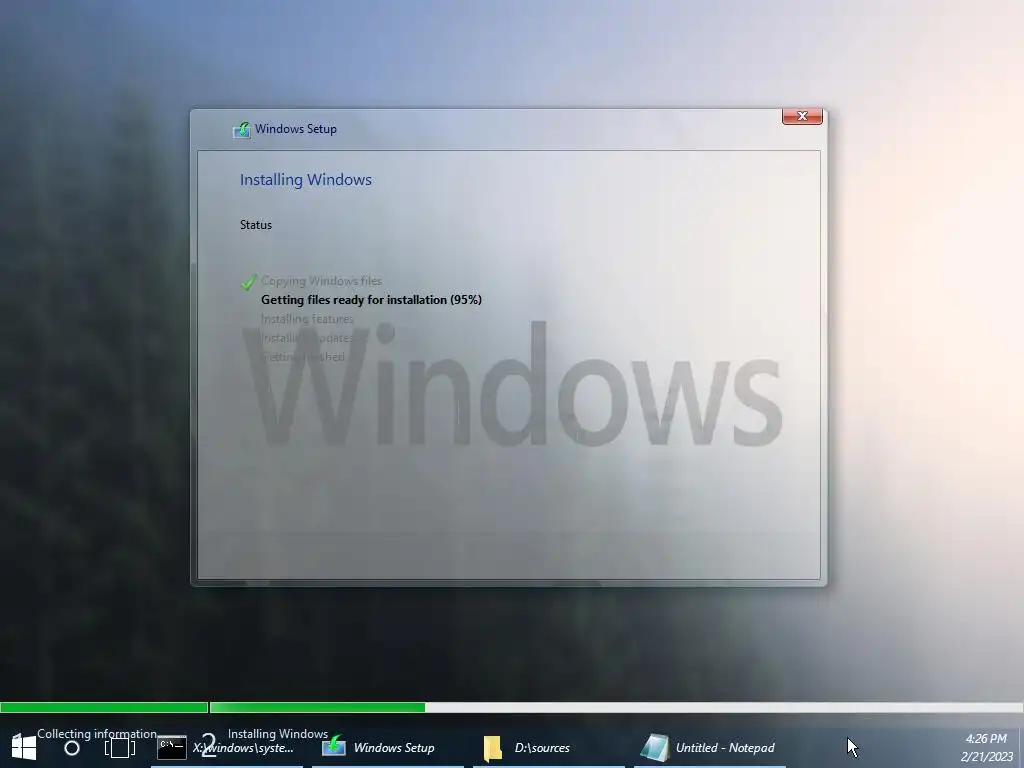Click the 'Copying Windows files' status line

[321, 281]
